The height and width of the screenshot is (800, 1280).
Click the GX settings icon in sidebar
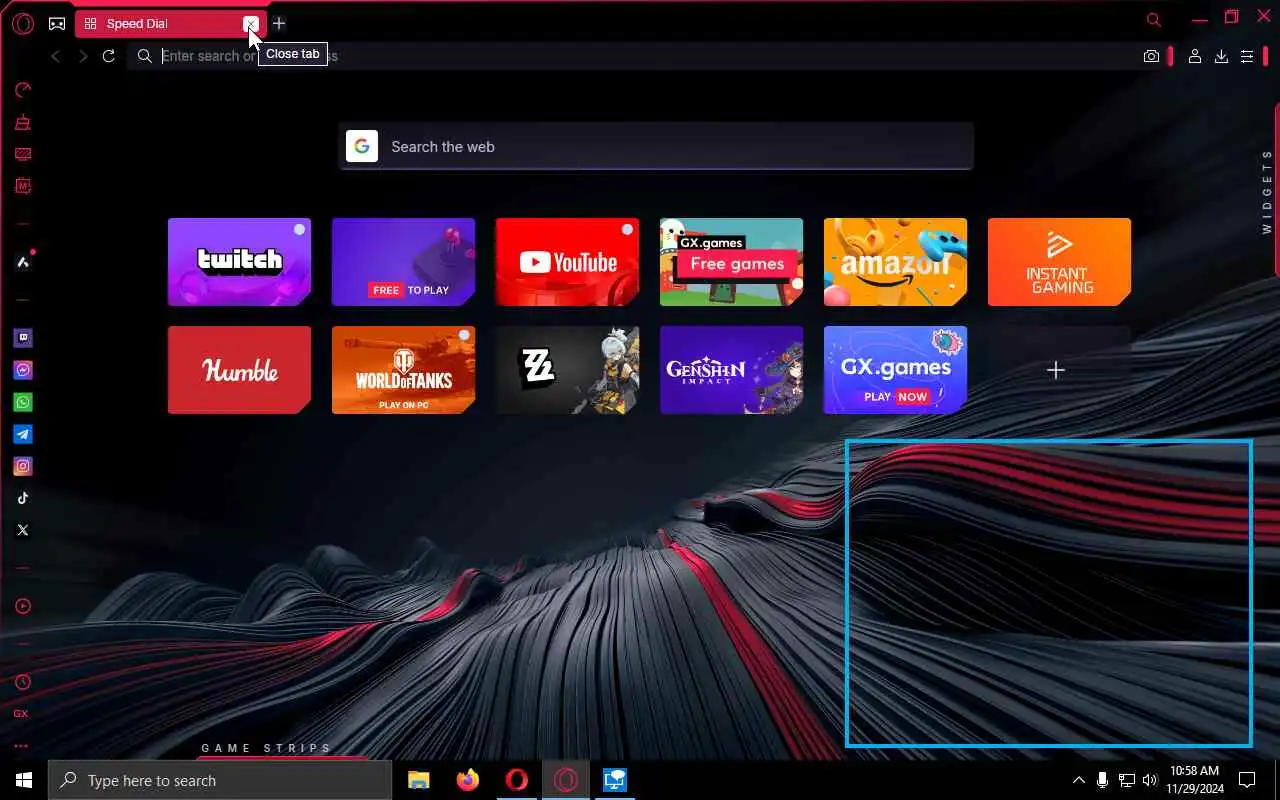tap(21, 714)
